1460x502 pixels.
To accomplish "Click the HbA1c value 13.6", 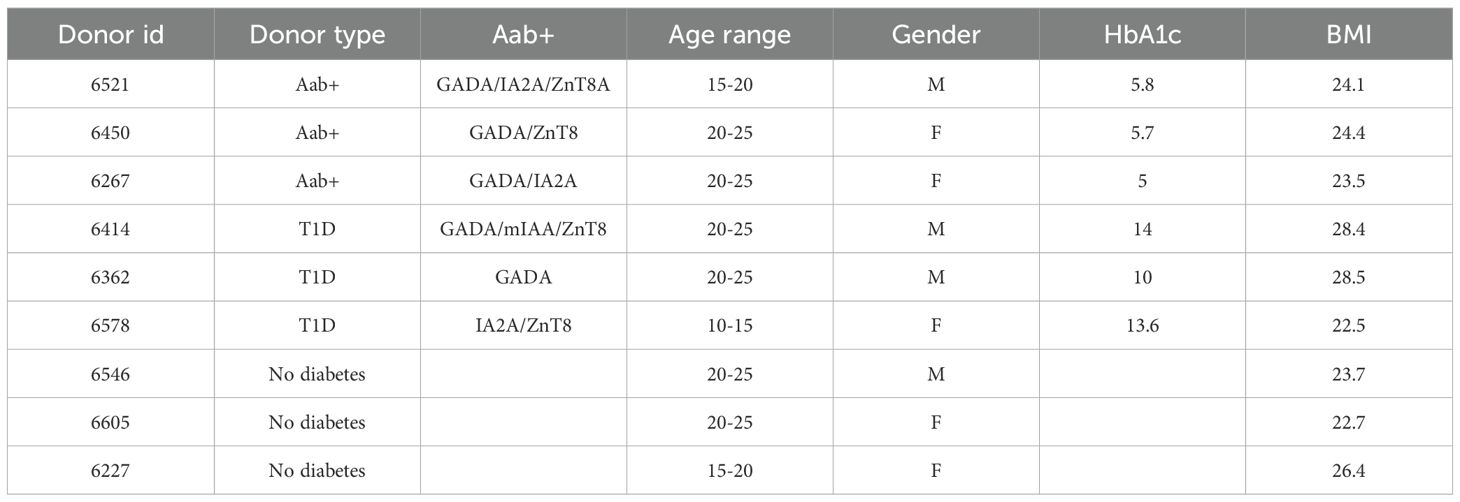I will [1142, 325].
